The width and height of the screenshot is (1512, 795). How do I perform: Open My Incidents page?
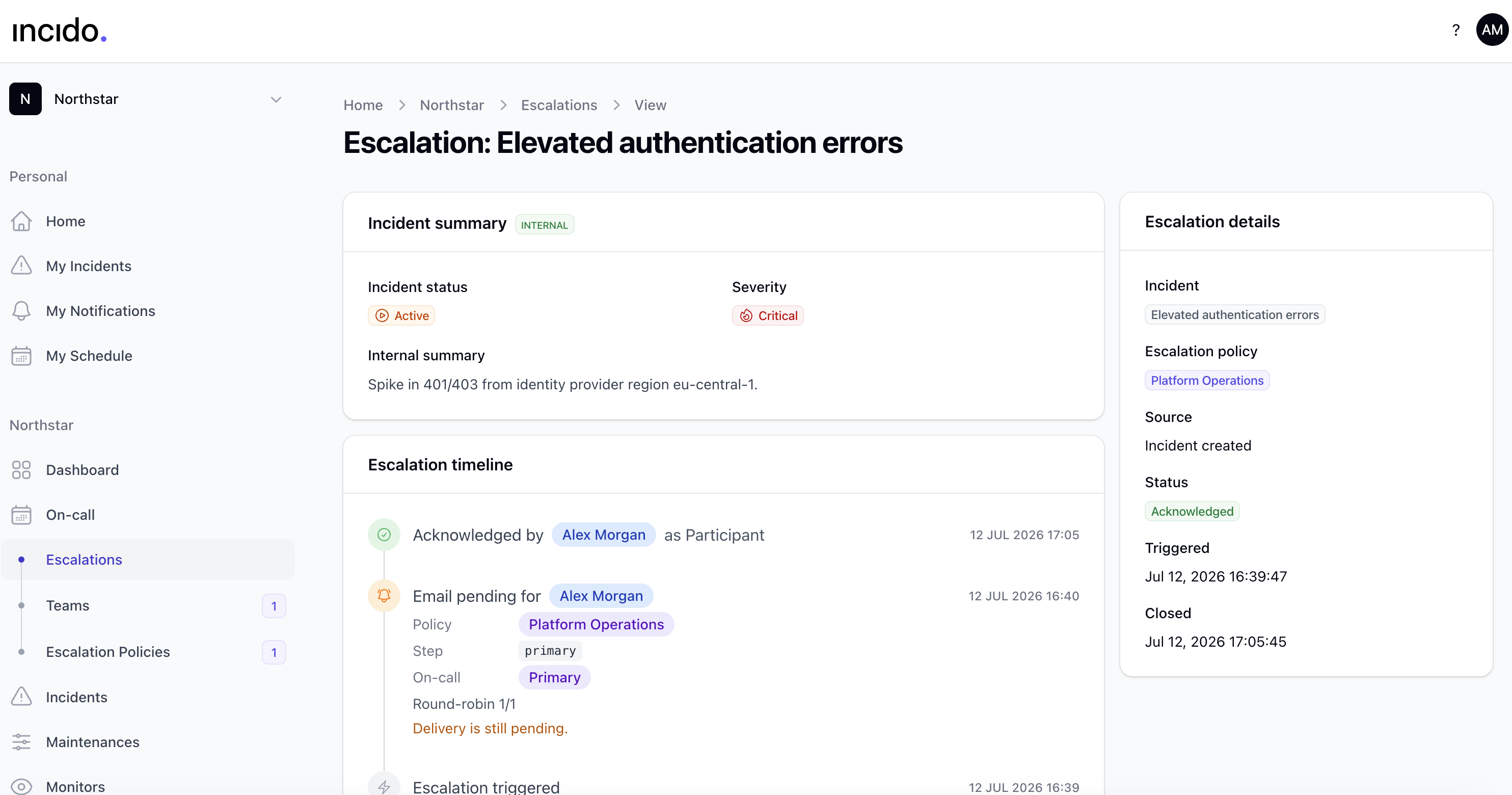click(89, 266)
